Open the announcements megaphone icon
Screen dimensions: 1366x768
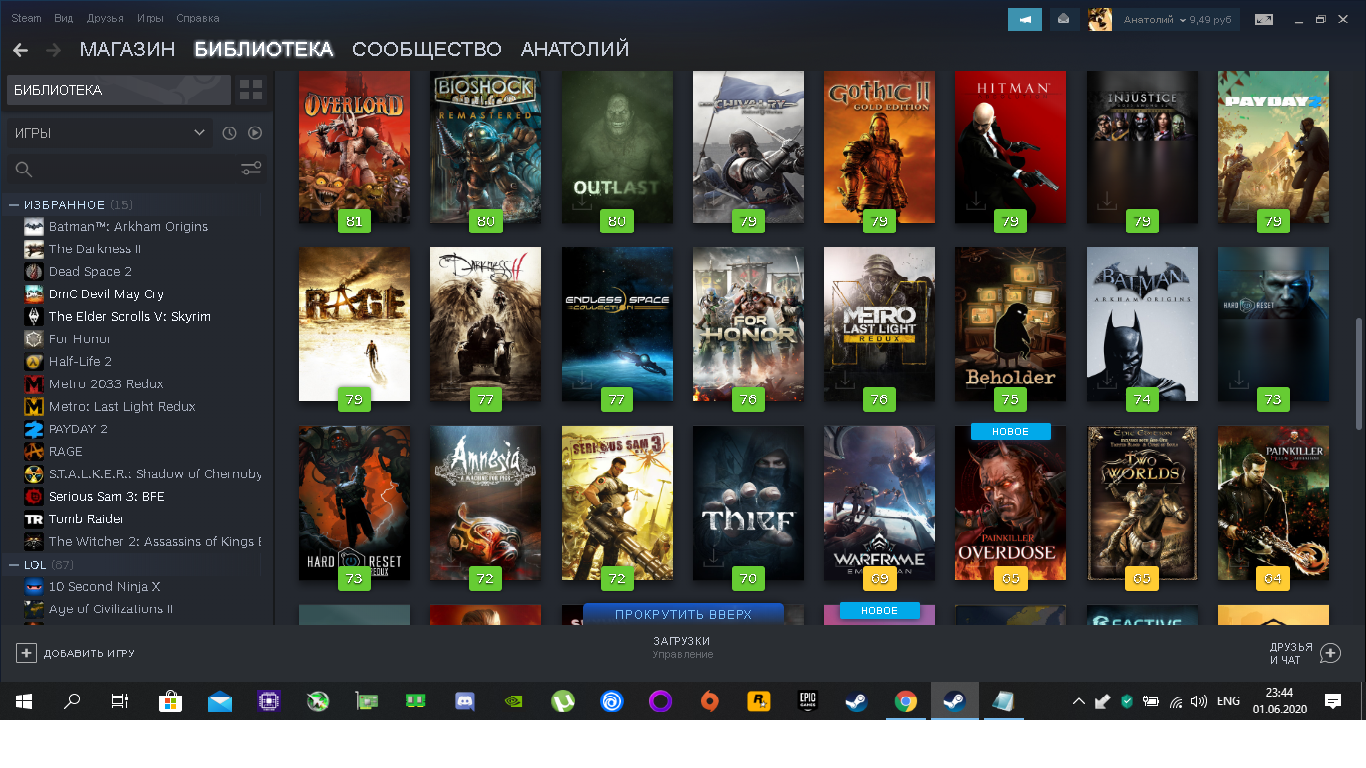1025,19
